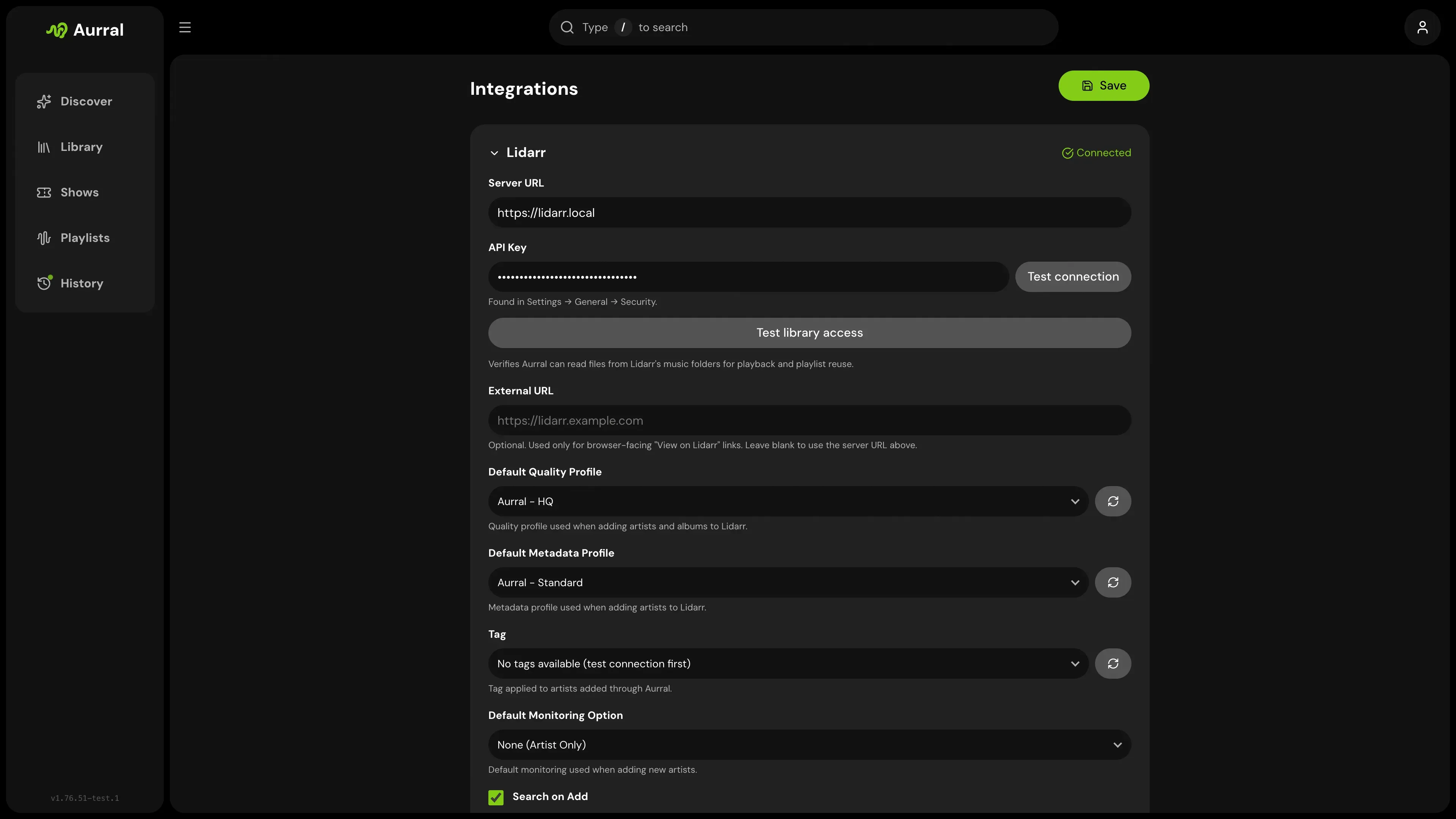Focus the API Key field
1456x819 pixels.
tap(748, 276)
